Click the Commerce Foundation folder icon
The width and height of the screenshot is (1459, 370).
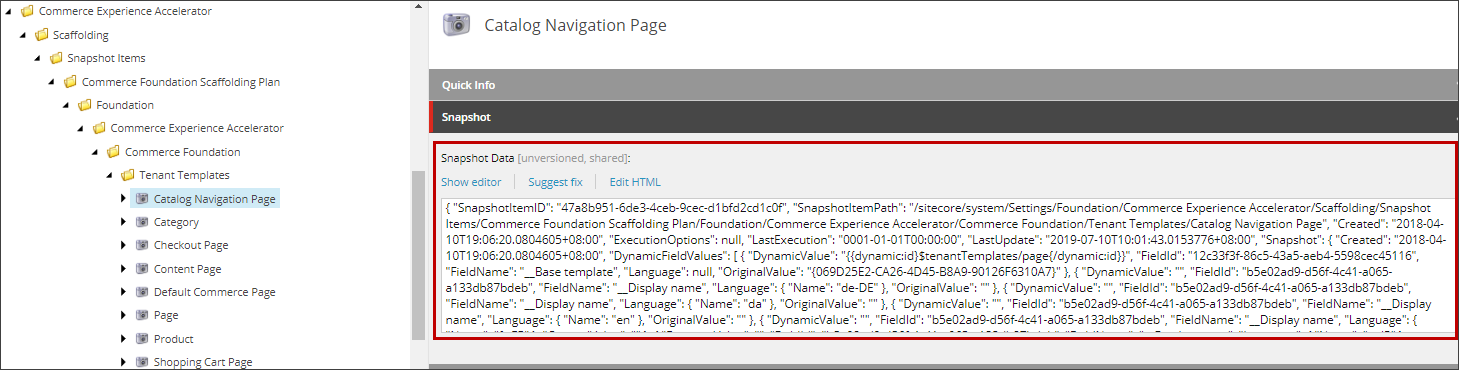pyautogui.click(x=113, y=152)
